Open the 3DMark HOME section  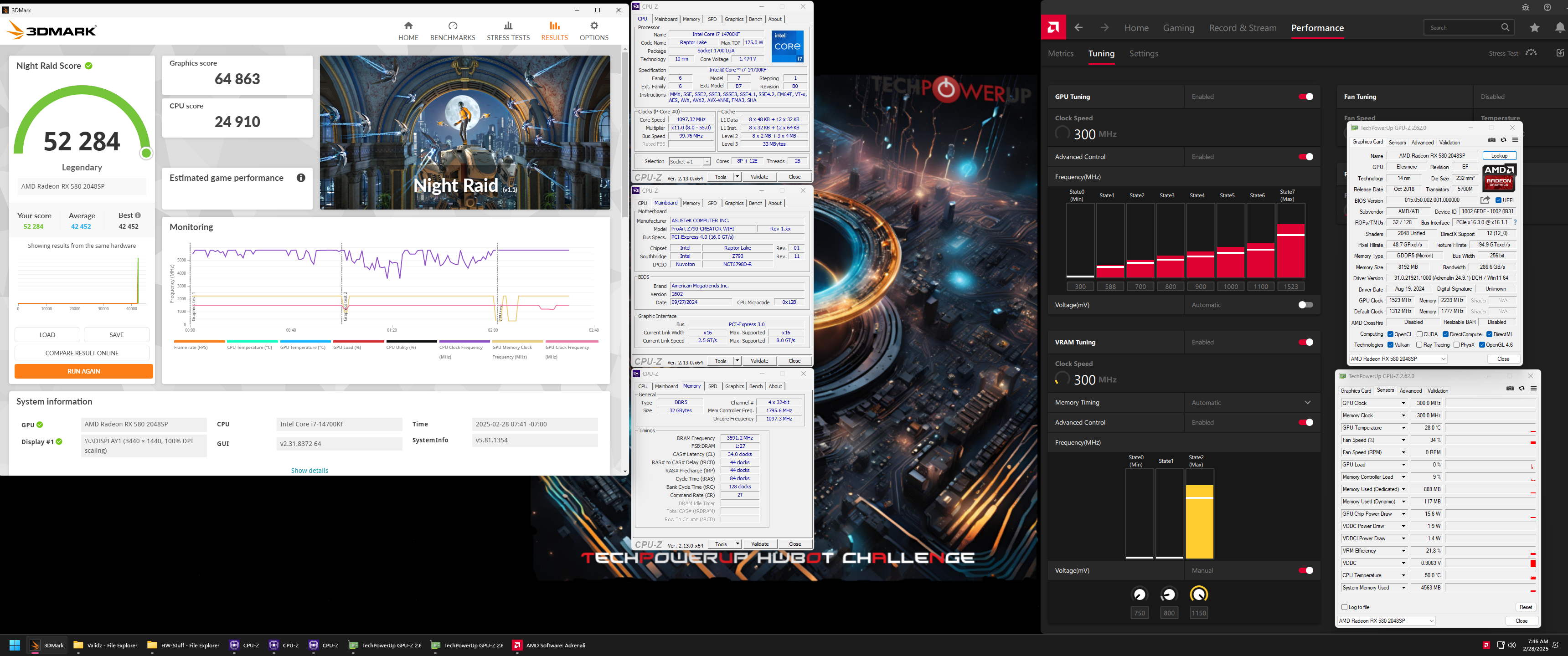point(408,31)
